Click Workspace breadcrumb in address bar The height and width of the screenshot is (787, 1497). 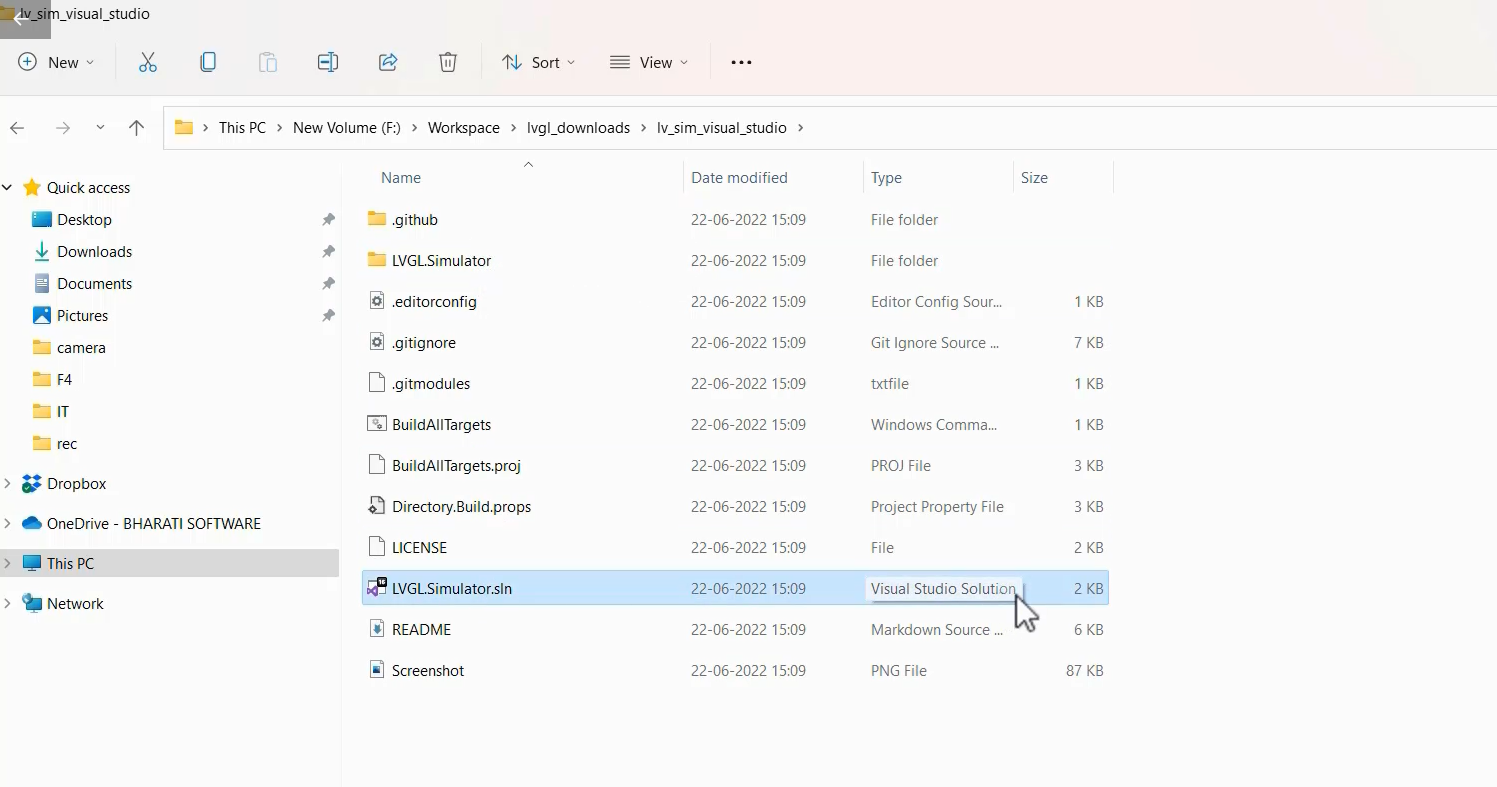tap(464, 128)
